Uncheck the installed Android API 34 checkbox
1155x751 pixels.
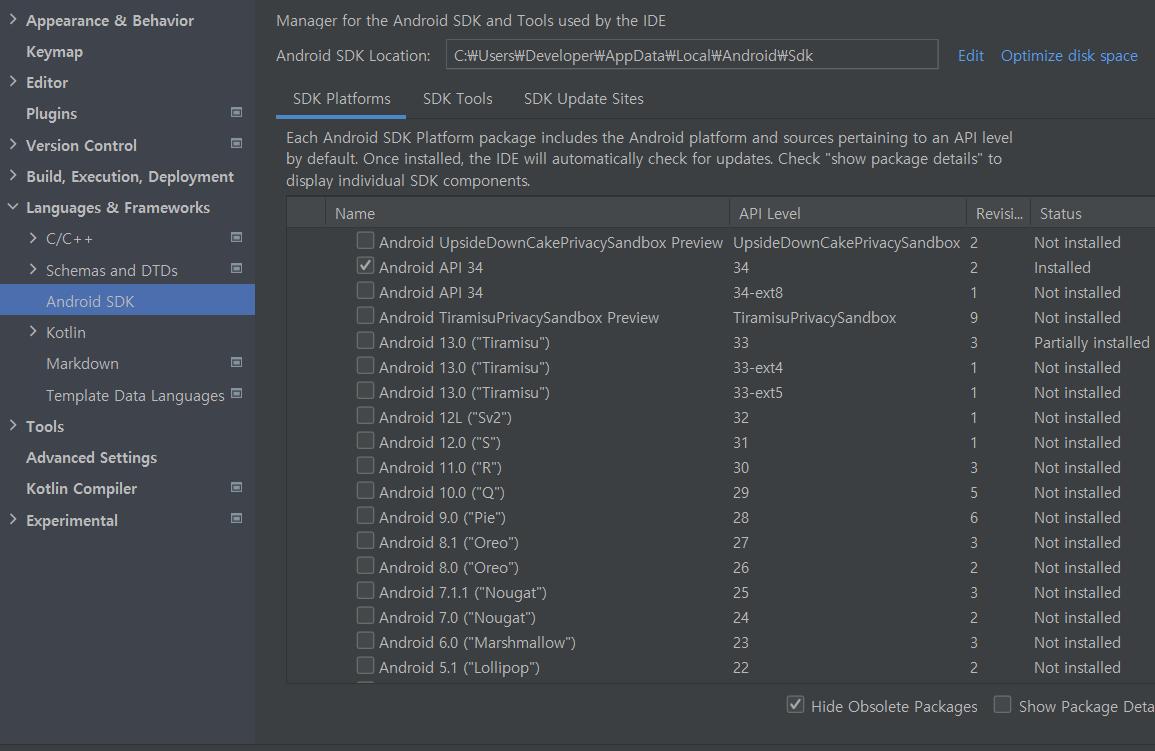click(365, 266)
